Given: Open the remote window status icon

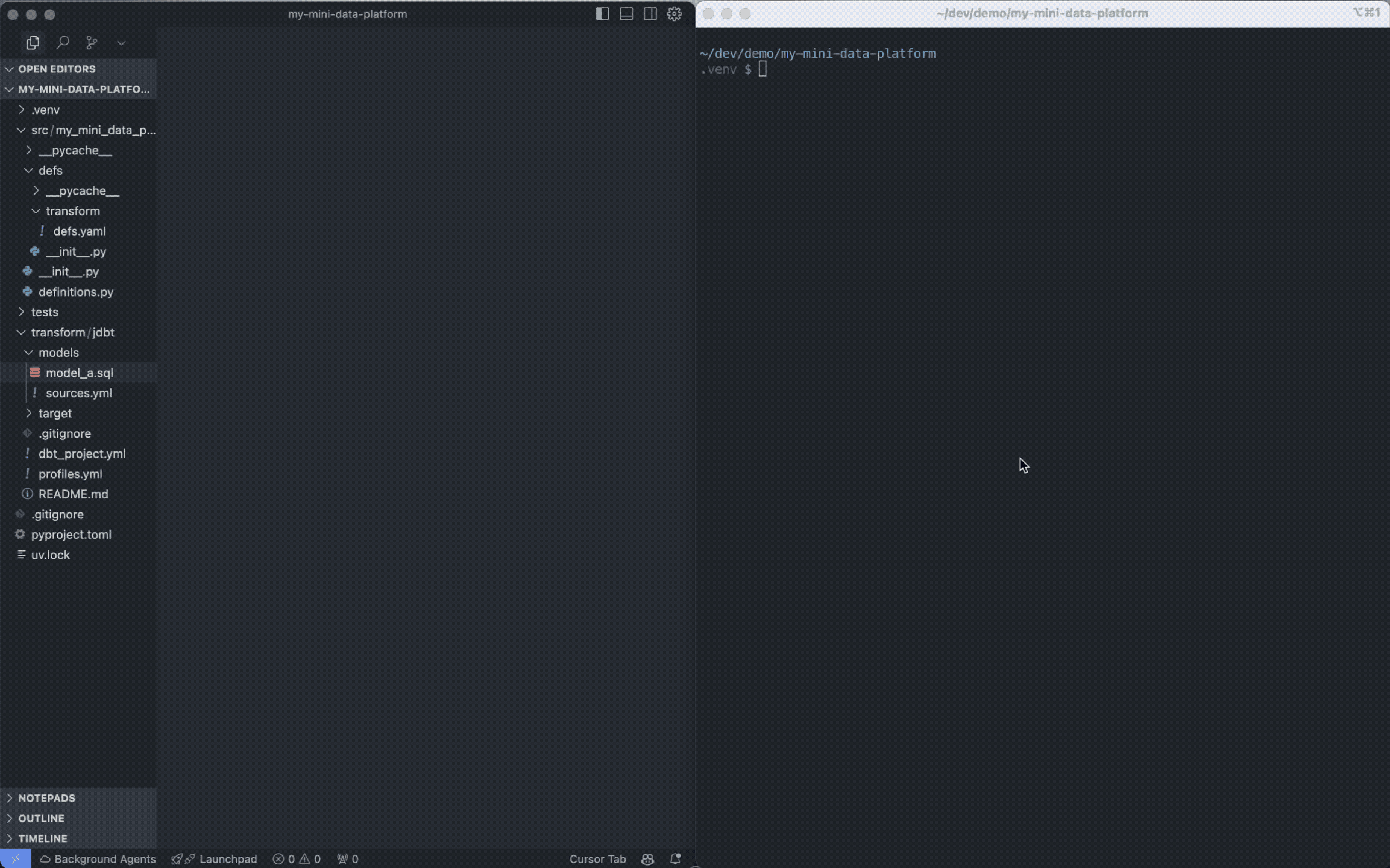Looking at the screenshot, I should pyautogui.click(x=16, y=858).
